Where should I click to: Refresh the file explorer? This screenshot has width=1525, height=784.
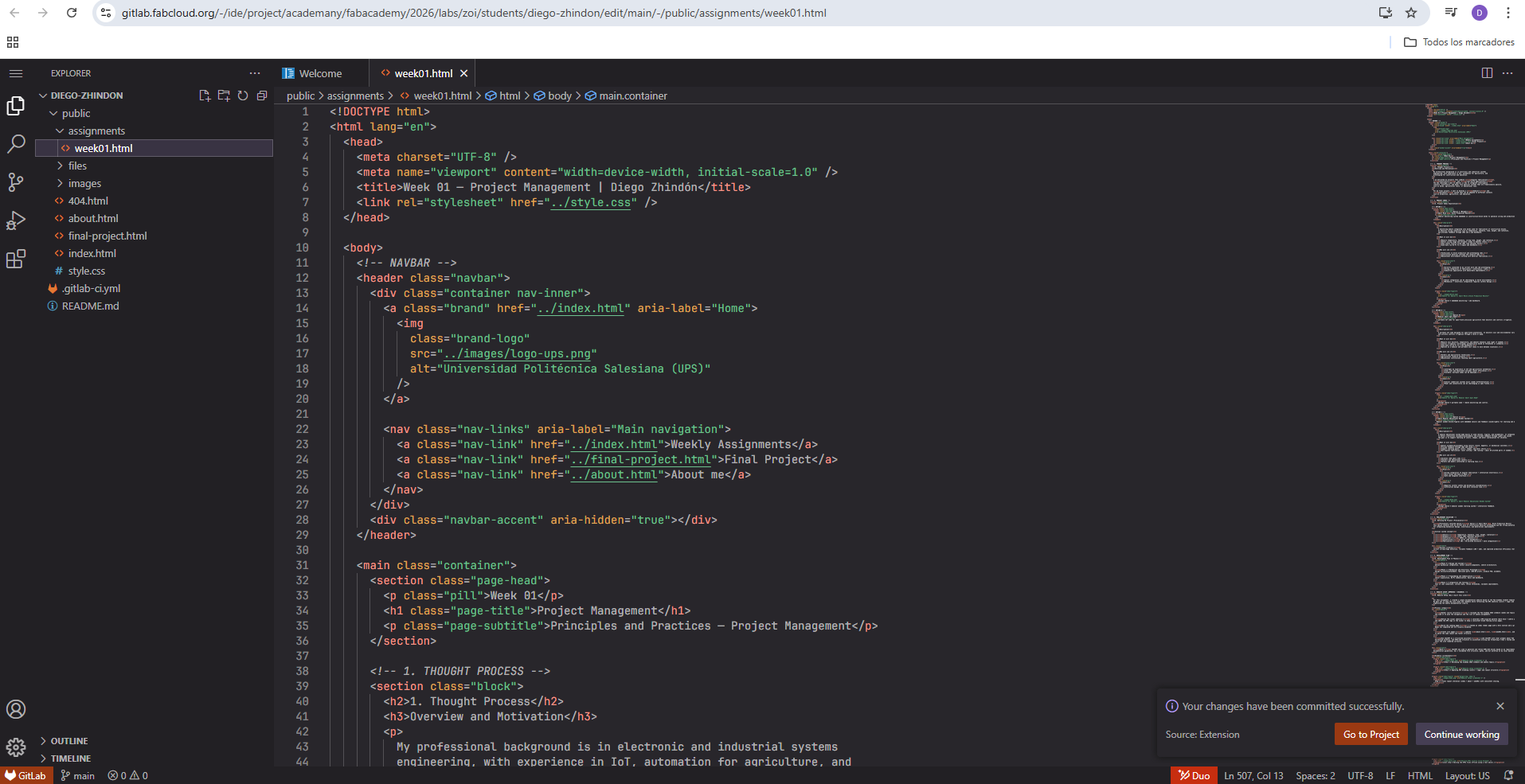tap(243, 96)
